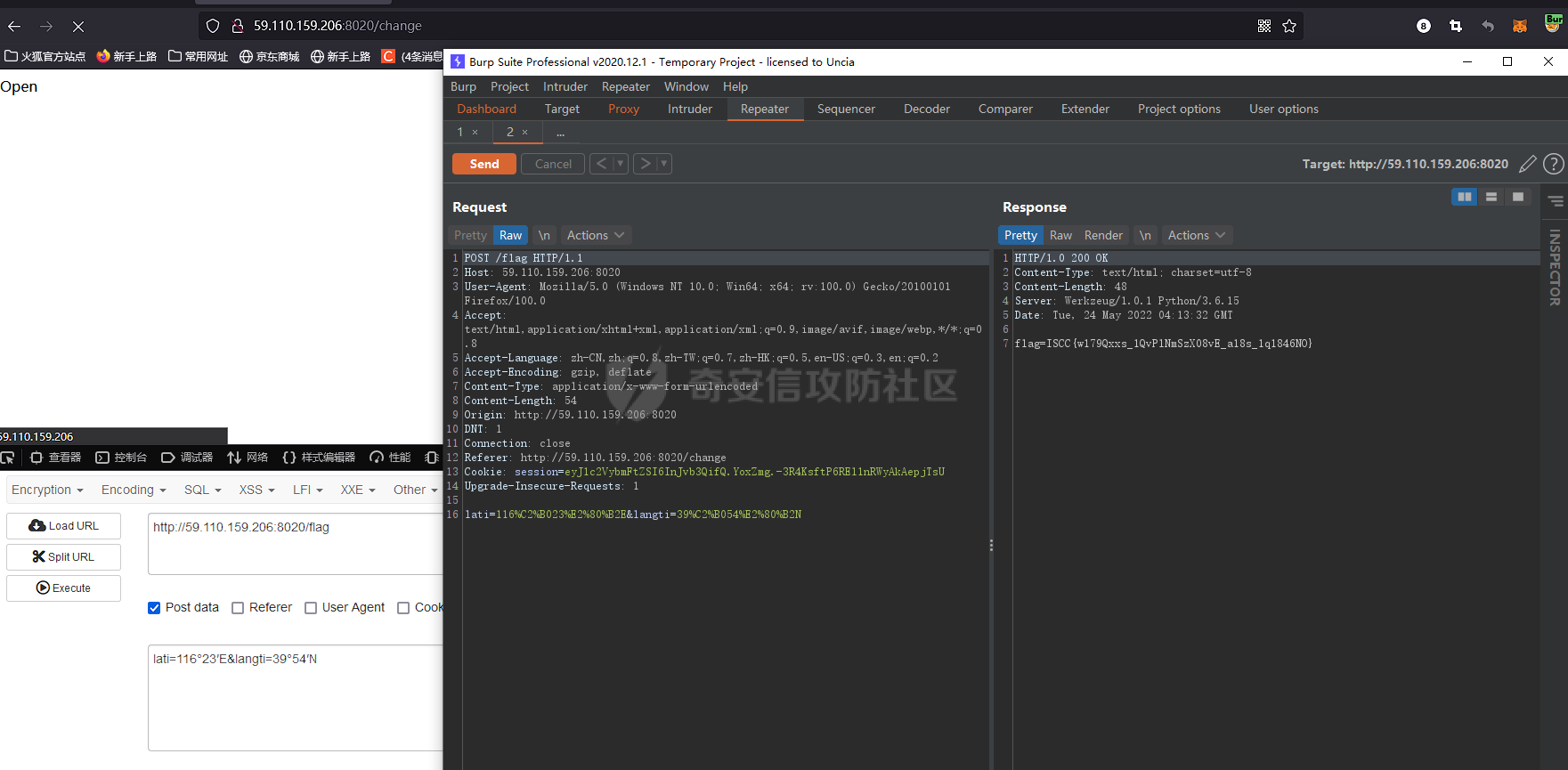The image size is (1568, 770).
Task: Click the shield icon in address bar
Action: point(213,26)
